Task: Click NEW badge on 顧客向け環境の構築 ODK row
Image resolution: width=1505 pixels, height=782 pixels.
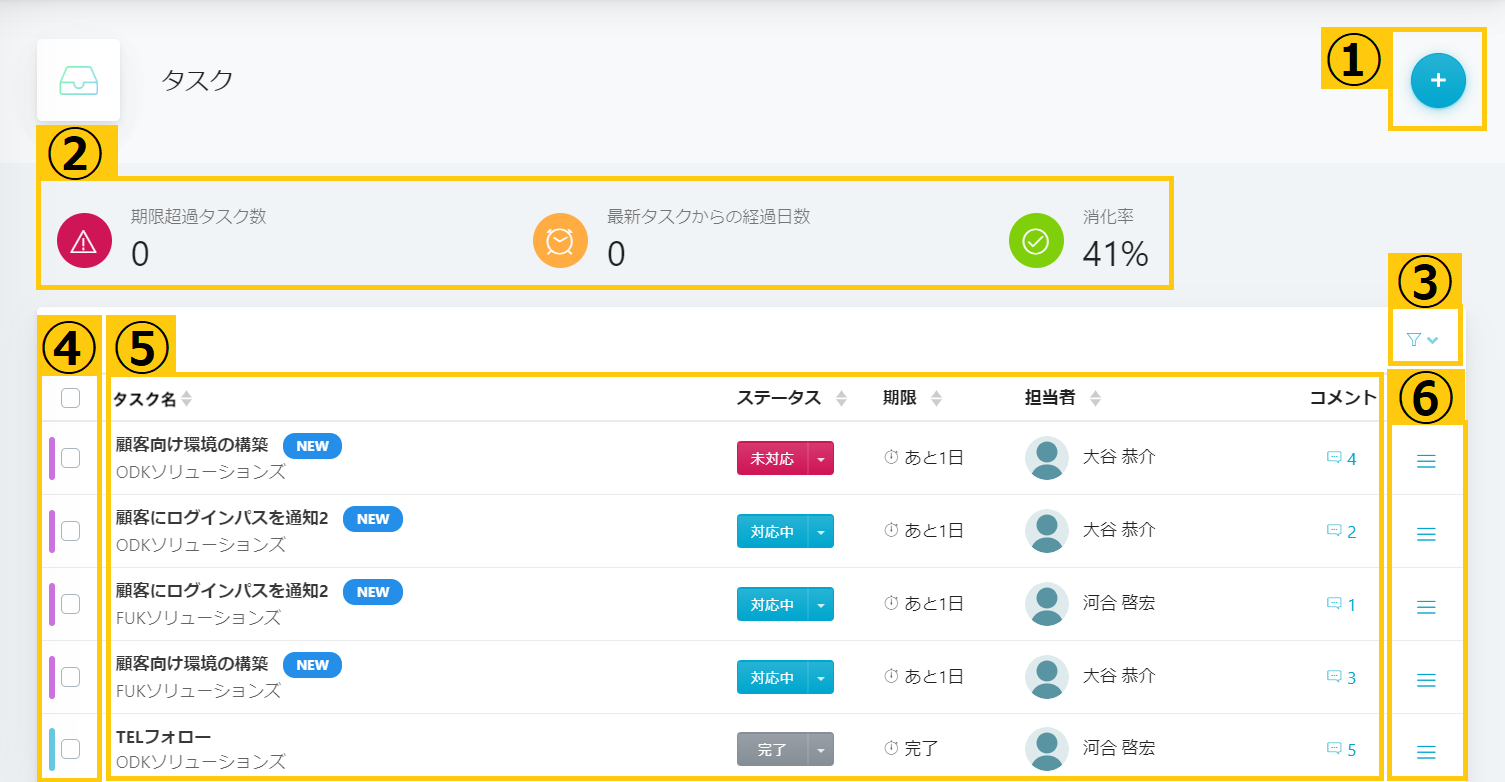Action: (x=313, y=446)
